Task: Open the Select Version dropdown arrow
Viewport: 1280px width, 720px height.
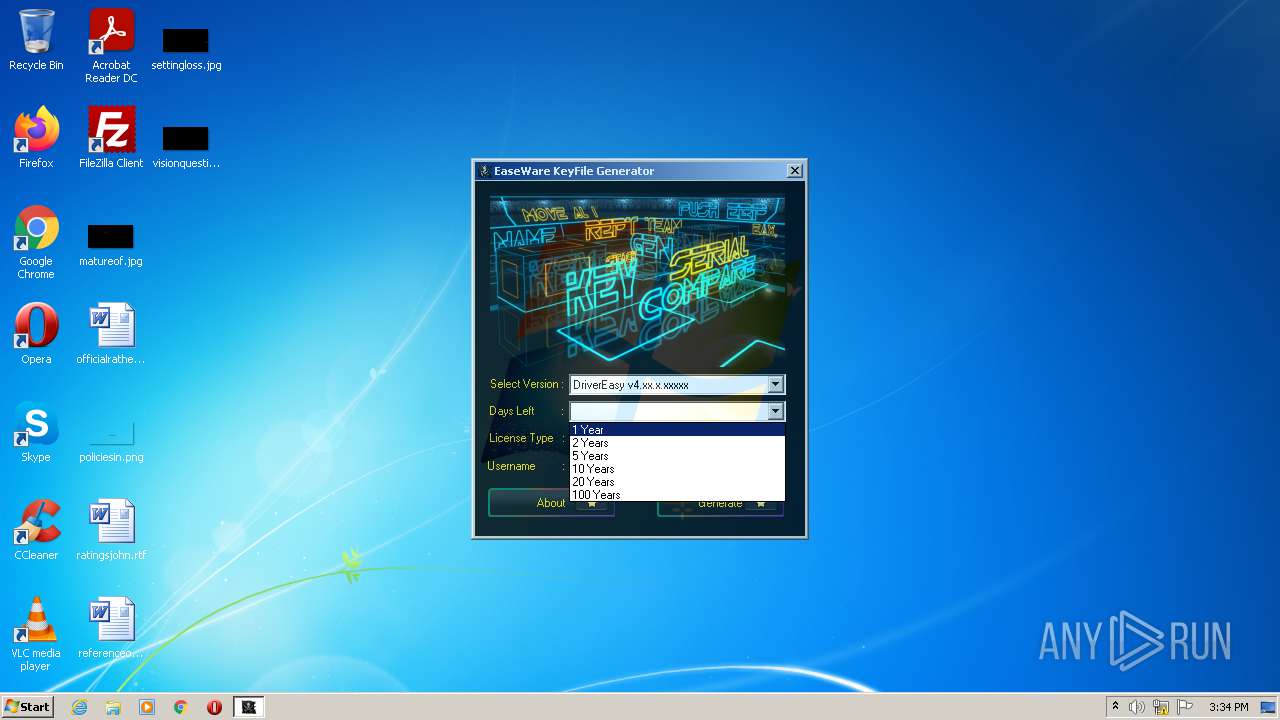Action: [776, 384]
